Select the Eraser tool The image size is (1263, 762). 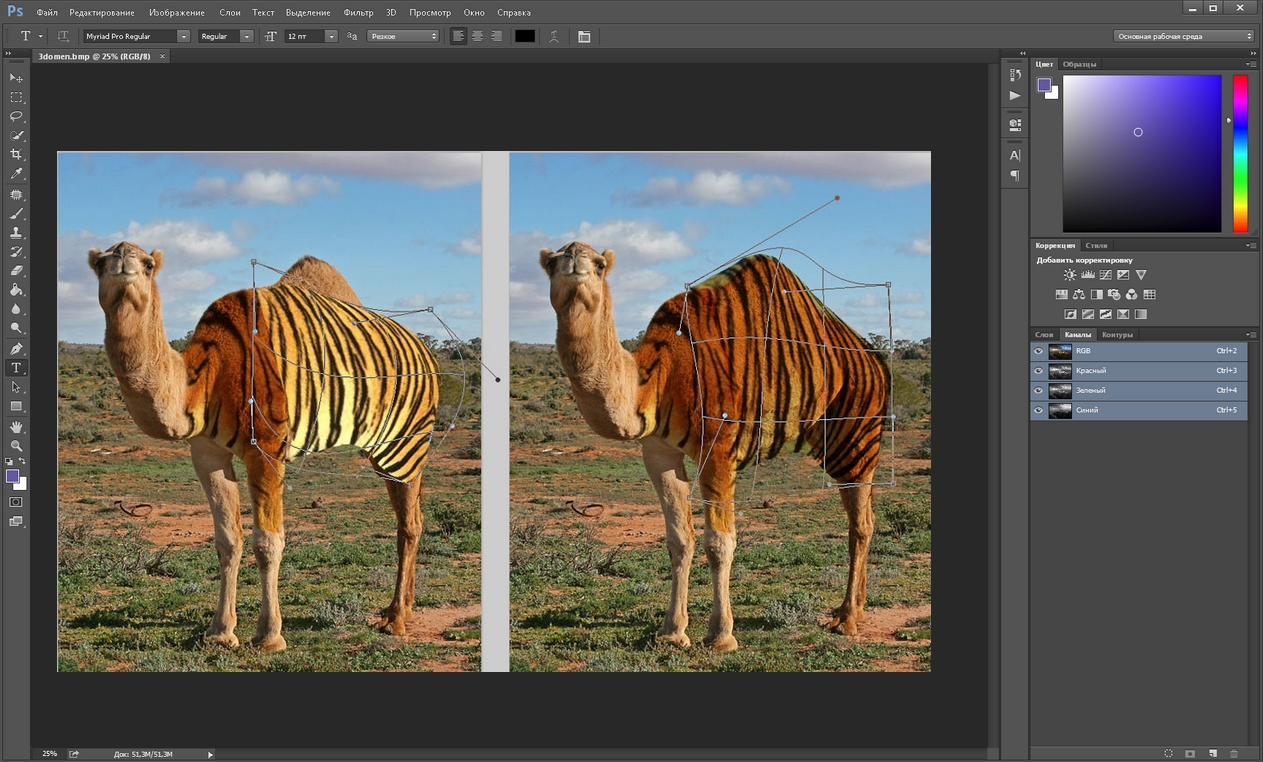[16, 271]
